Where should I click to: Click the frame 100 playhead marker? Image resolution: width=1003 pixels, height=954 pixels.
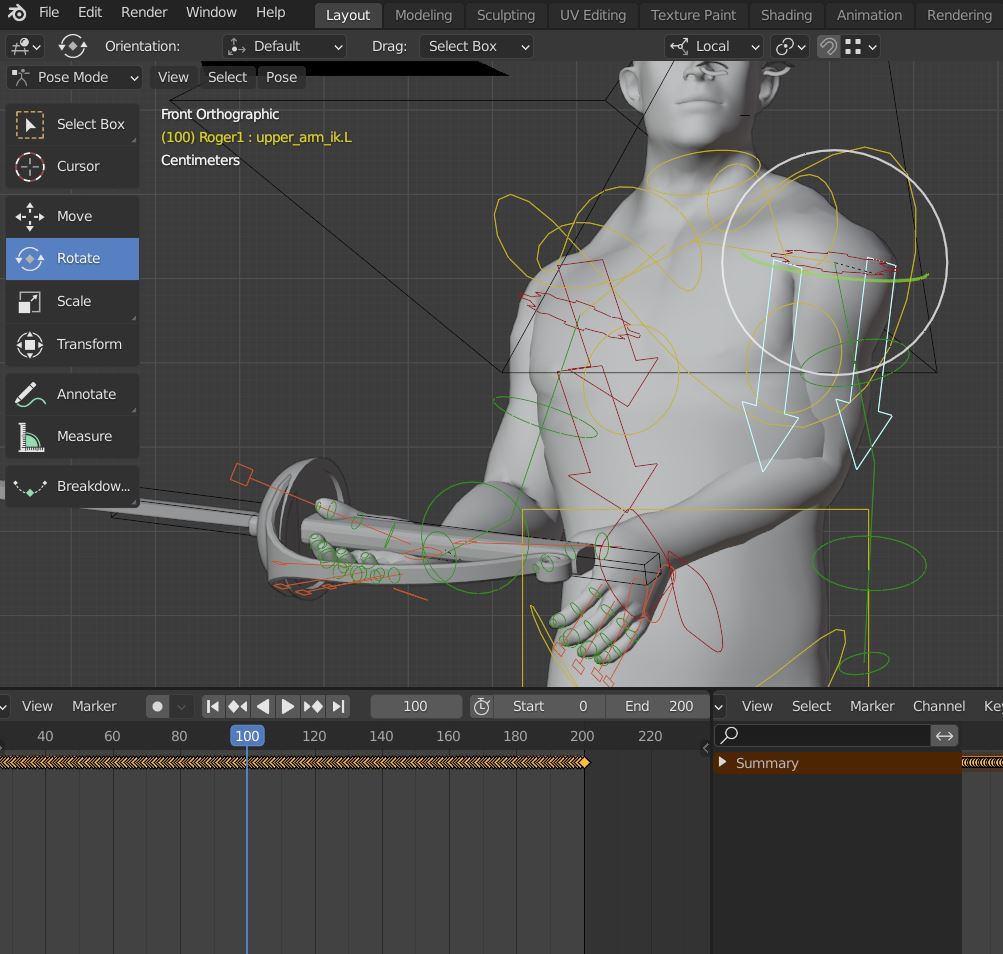(247, 736)
